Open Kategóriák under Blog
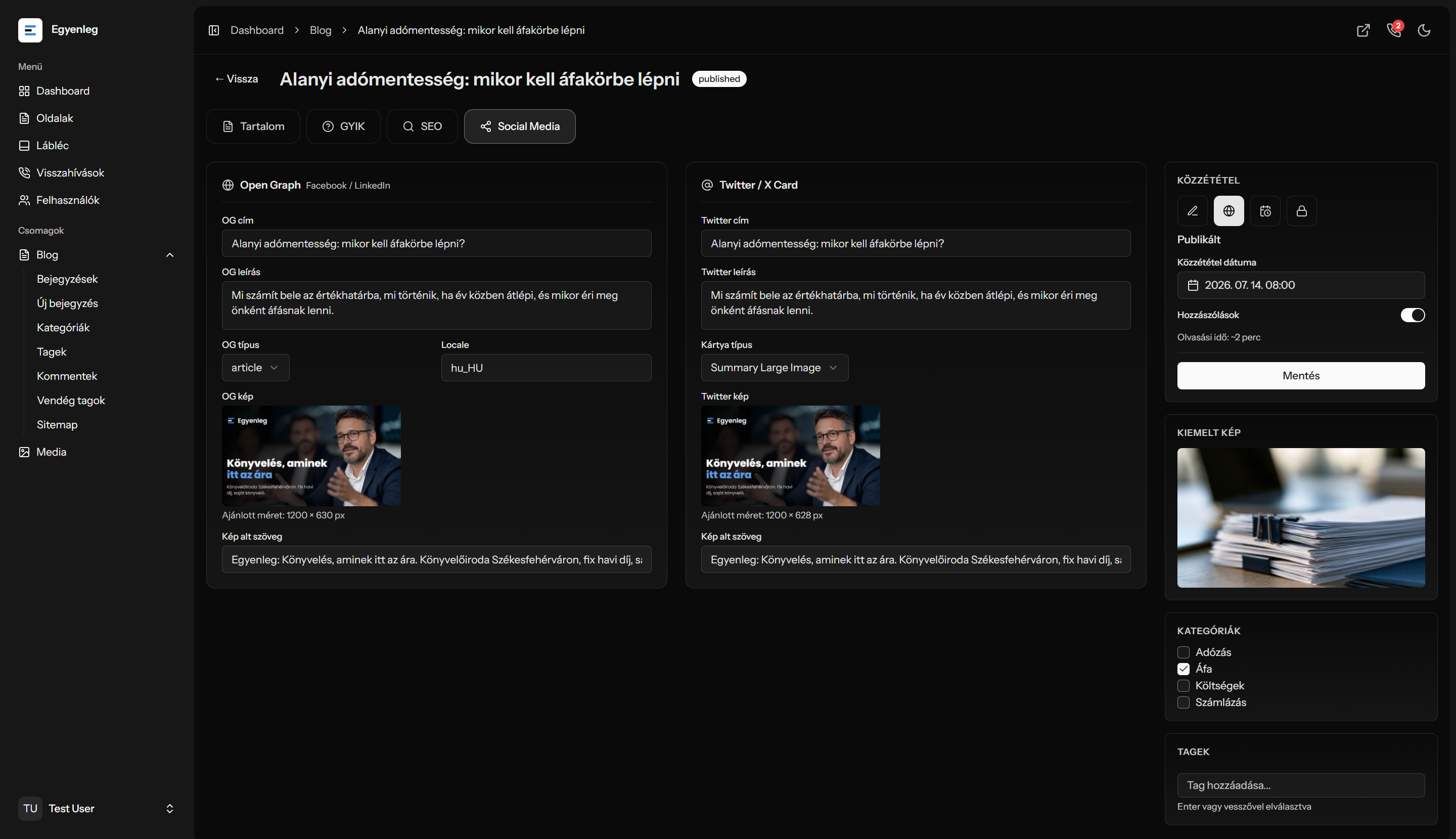Image resolution: width=1456 pixels, height=839 pixels. [63, 327]
